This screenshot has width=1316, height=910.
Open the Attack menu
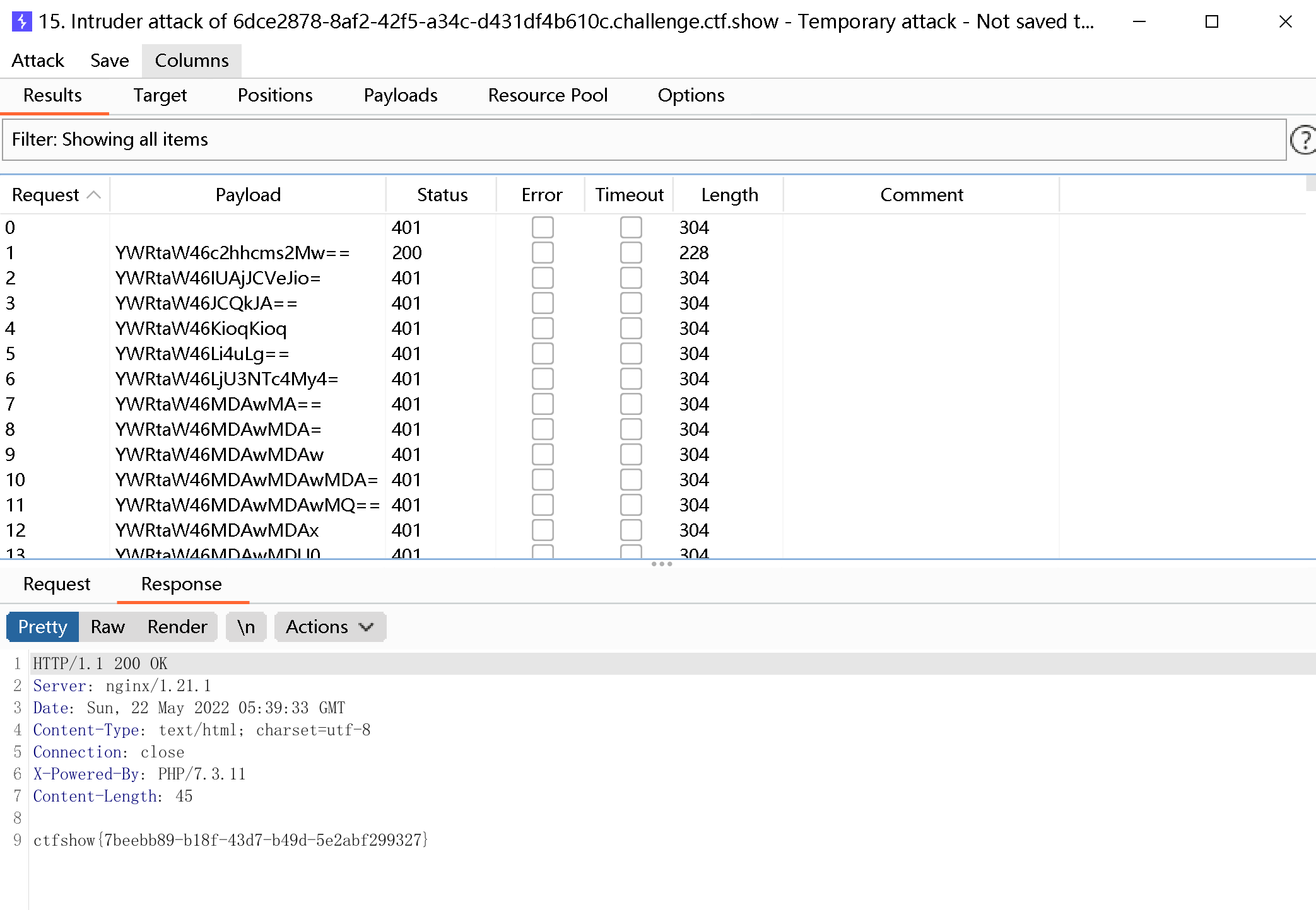[x=38, y=61]
